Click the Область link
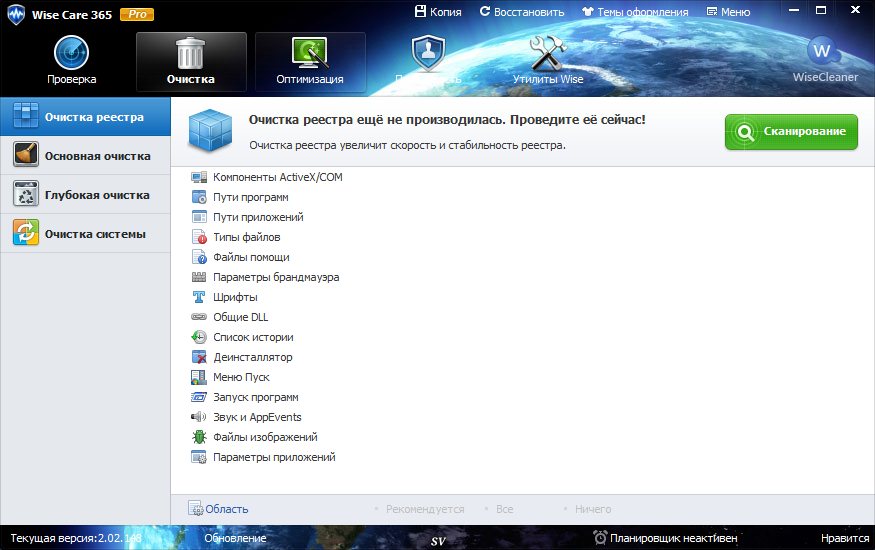Viewport: 875px width, 550px height. [x=226, y=509]
